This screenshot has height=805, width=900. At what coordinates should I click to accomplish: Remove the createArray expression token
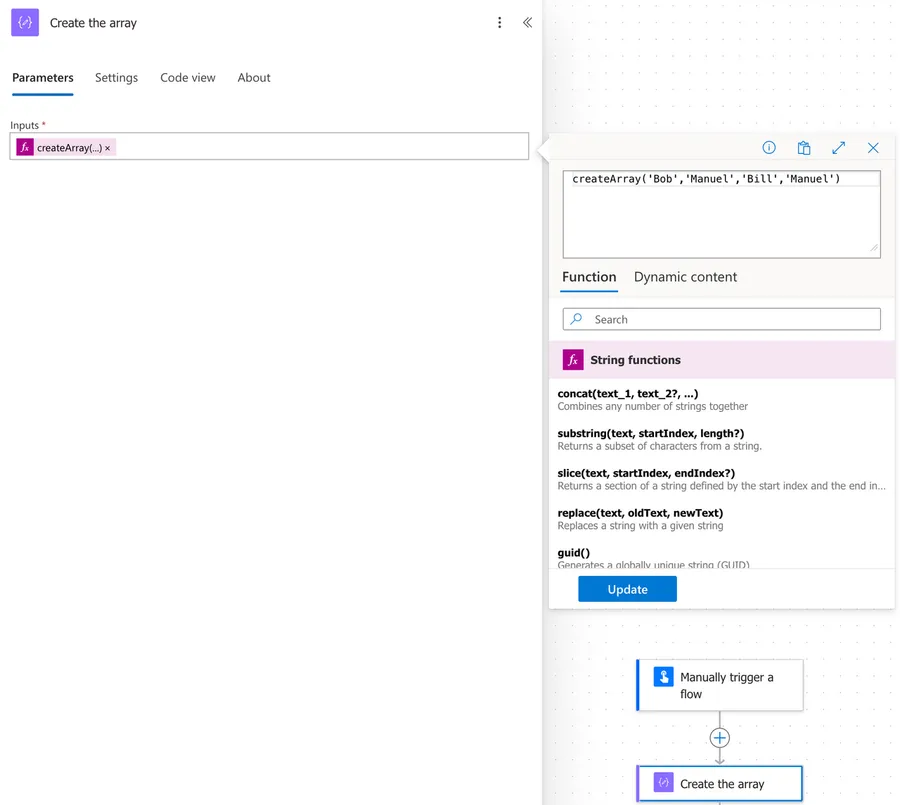pyautogui.click(x=108, y=148)
